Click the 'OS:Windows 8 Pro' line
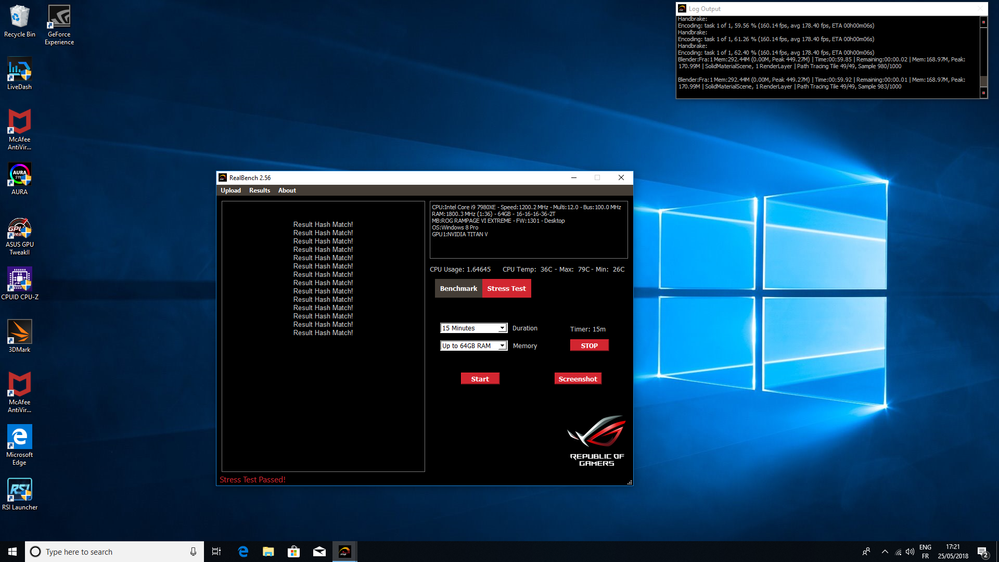 coord(455,227)
